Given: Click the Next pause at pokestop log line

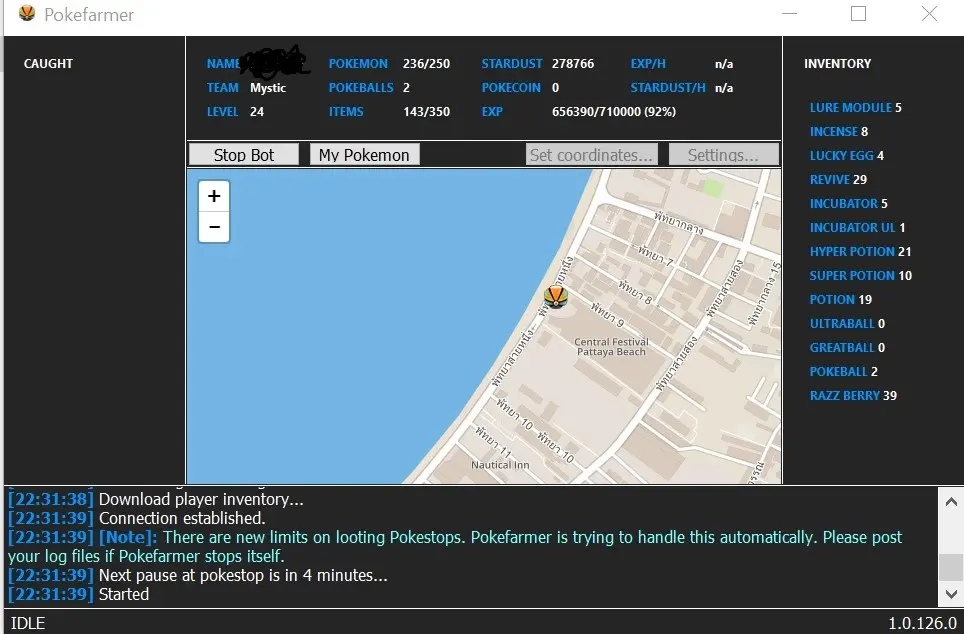Looking at the screenshot, I should click(x=243, y=575).
